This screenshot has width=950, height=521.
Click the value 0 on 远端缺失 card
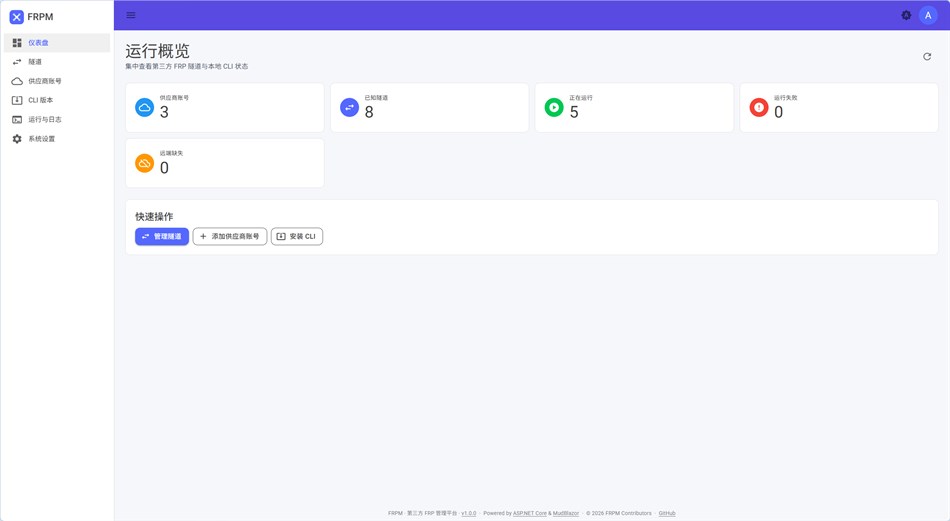[164, 168]
